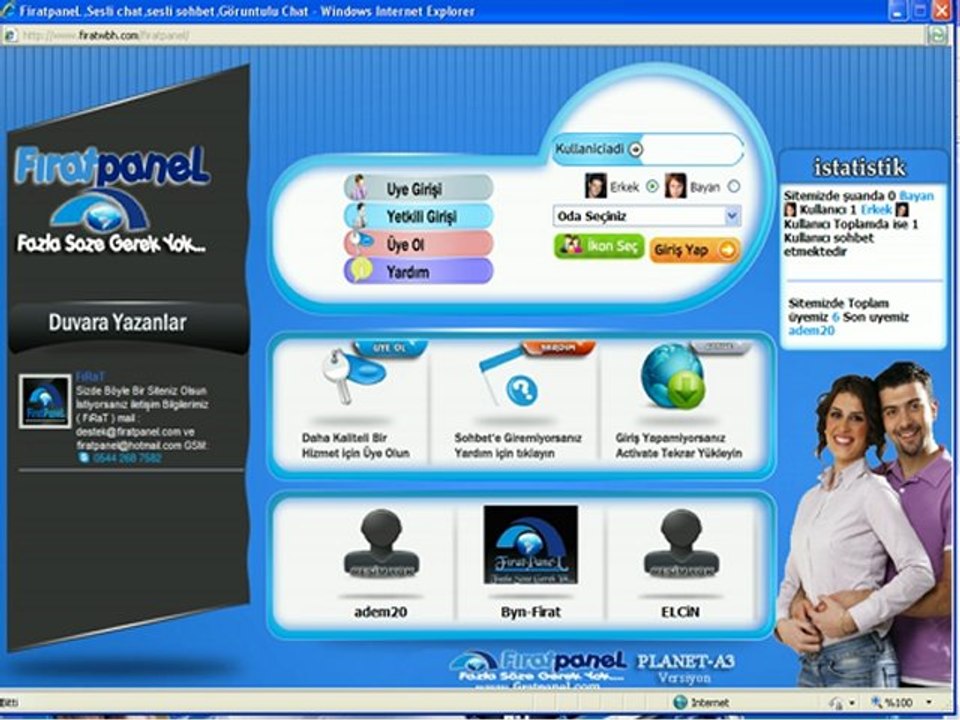The height and width of the screenshot is (720, 960).
Task: Click the arrow icon on Giriş Yap
Action: click(727, 250)
